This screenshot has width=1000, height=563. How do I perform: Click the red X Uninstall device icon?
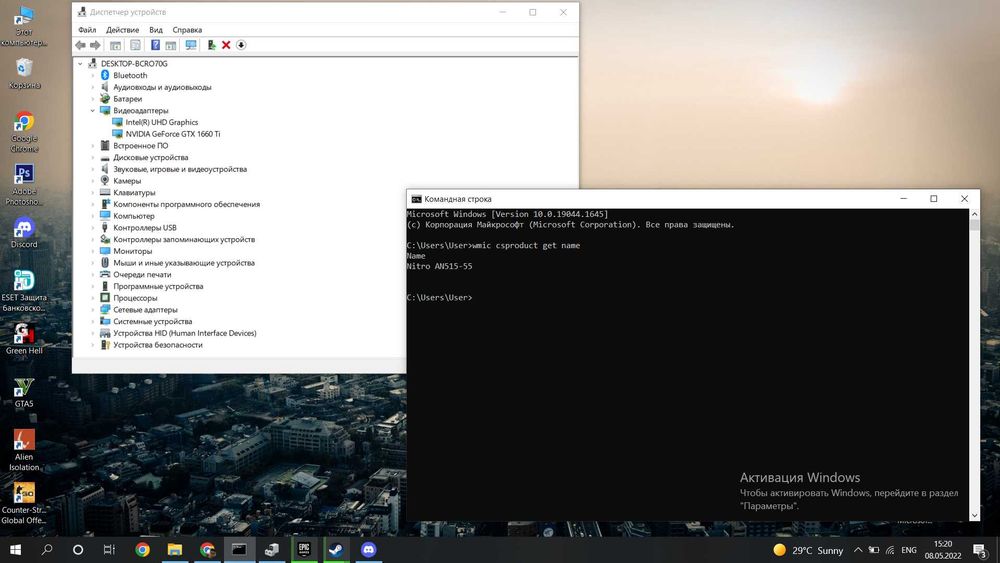coord(226,45)
